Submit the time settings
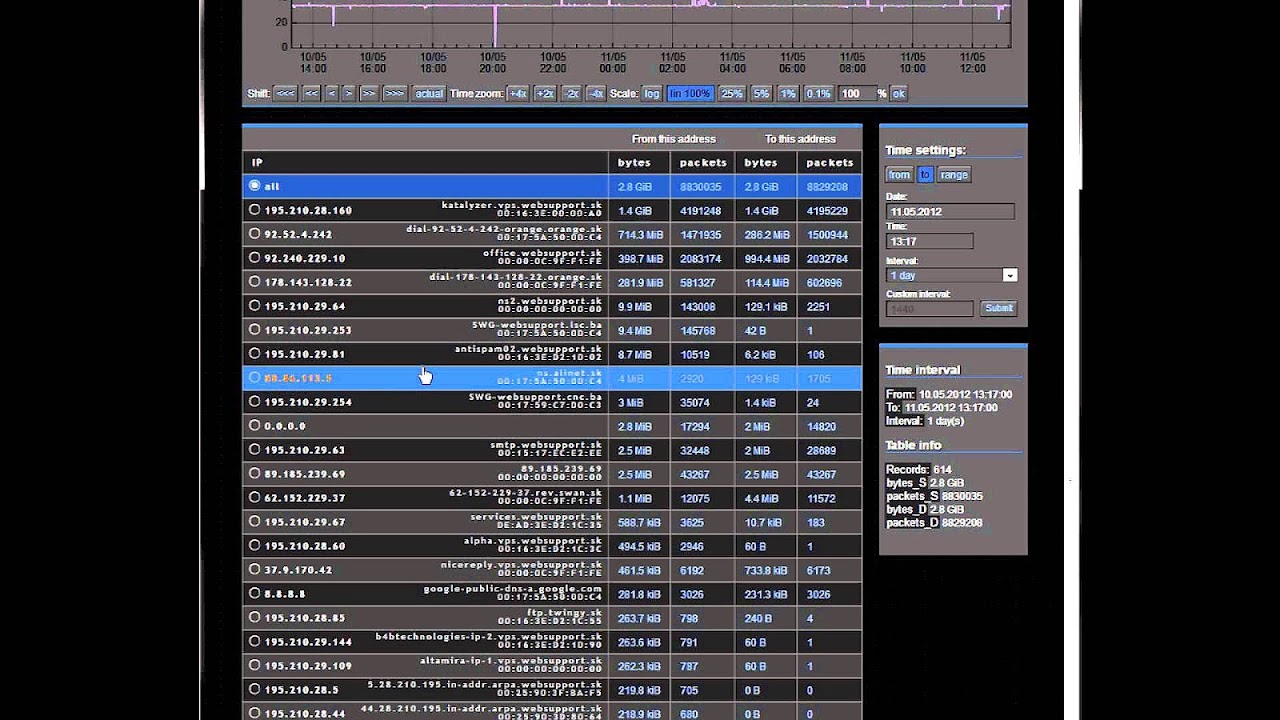 point(999,308)
